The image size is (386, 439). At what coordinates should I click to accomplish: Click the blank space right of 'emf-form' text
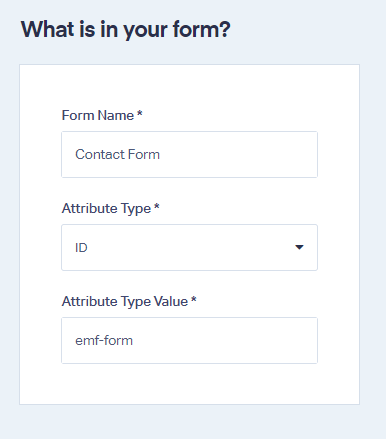click(225, 340)
